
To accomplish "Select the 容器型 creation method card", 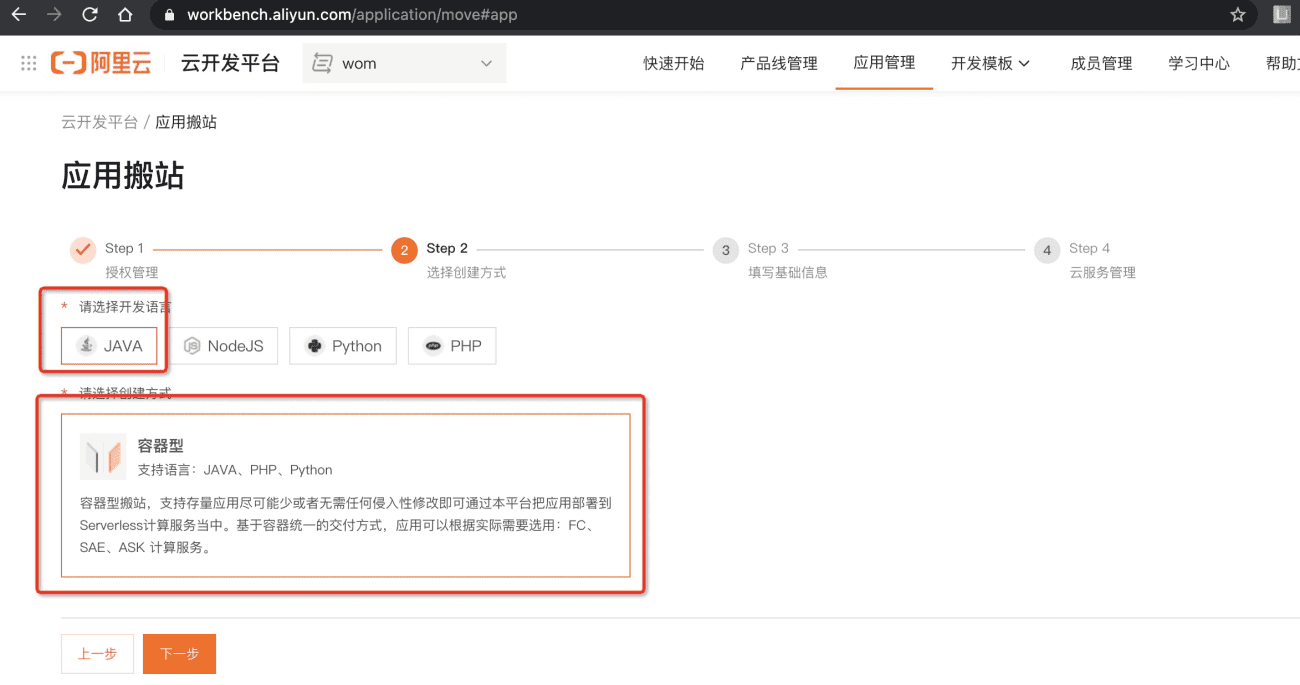I will pyautogui.click(x=346, y=495).
